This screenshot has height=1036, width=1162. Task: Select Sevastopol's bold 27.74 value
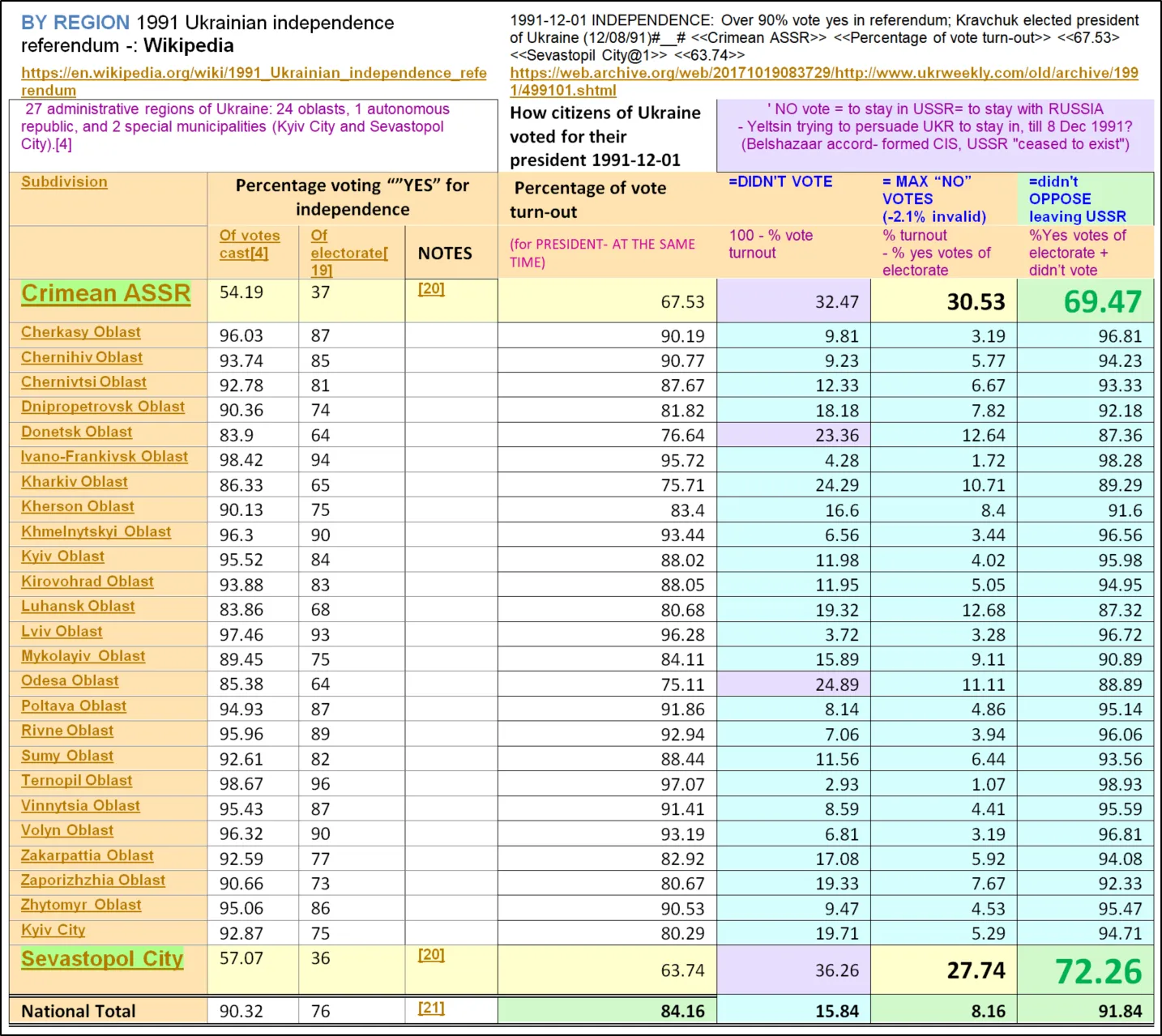(976, 970)
